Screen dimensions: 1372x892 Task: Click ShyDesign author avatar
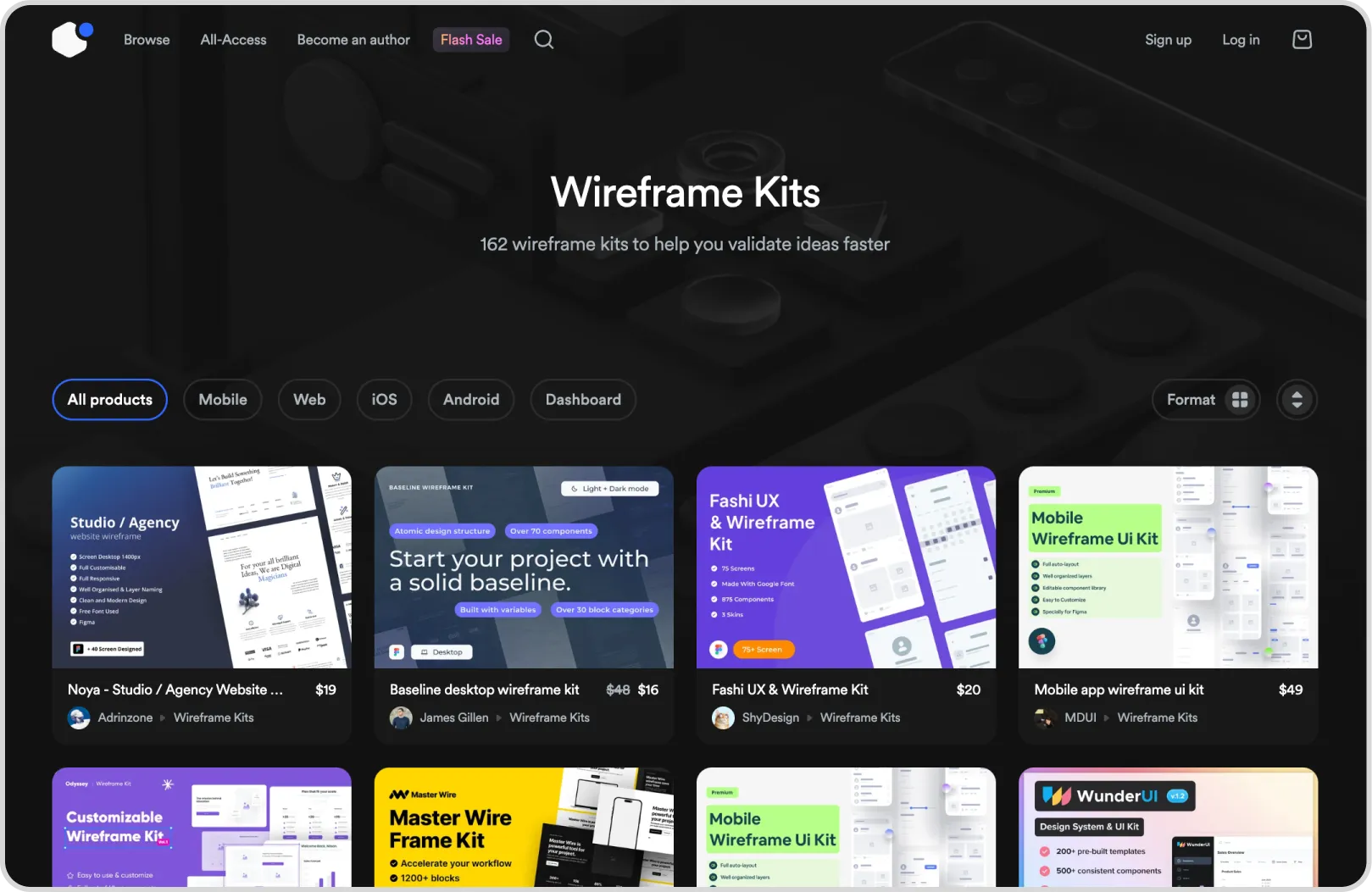point(723,717)
